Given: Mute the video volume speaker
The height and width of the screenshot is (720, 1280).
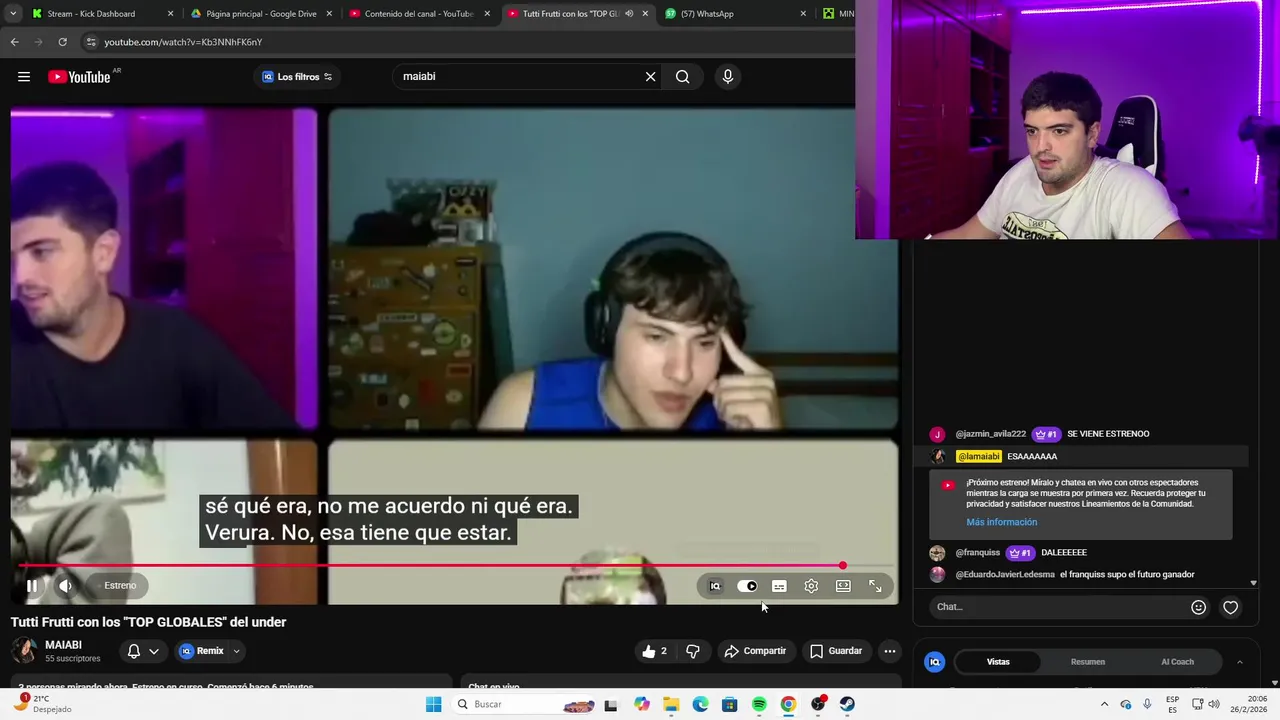Looking at the screenshot, I should [x=65, y=586].
